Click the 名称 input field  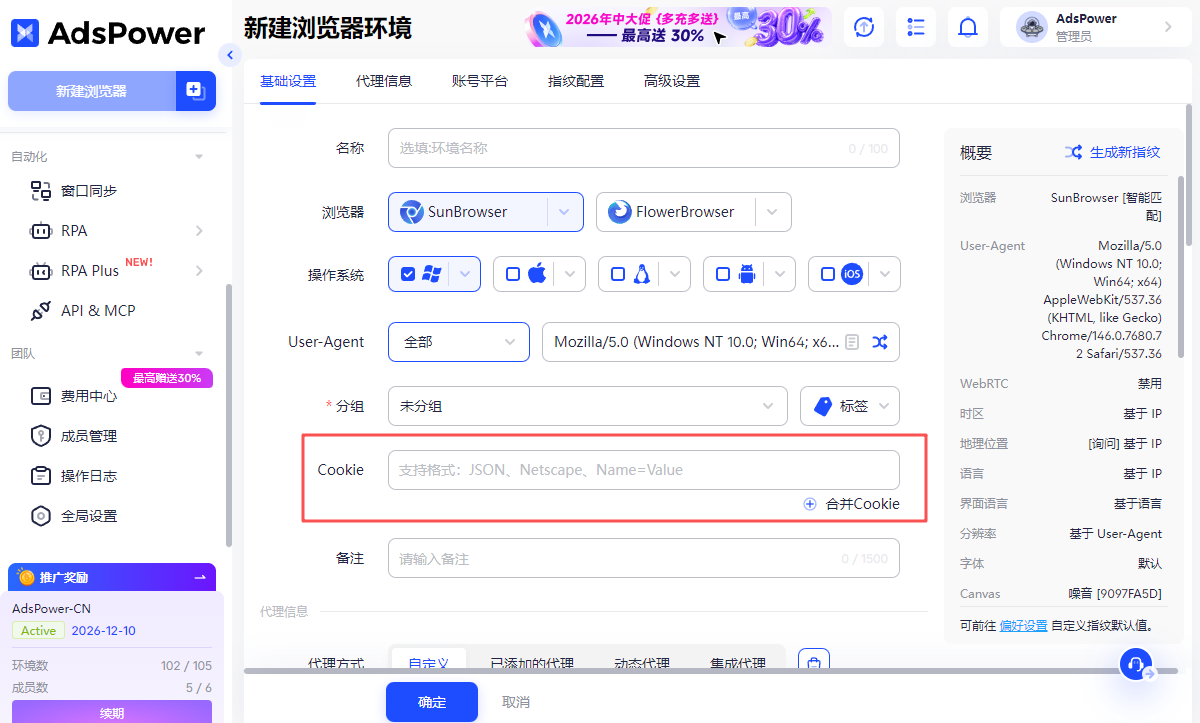tap(644, 148)
